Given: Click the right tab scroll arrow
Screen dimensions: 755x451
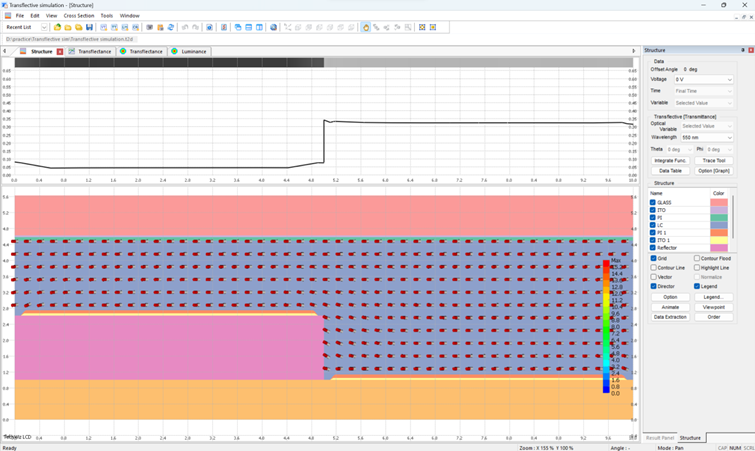Looking at the screenshot, I should pos(634,51).
